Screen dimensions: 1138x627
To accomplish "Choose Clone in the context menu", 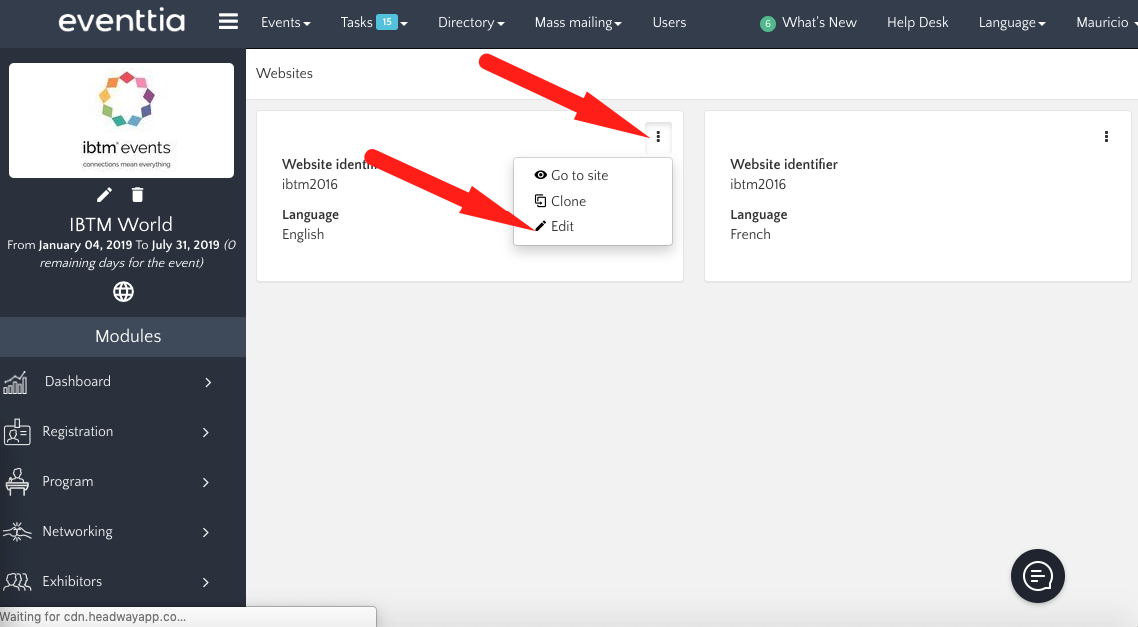I will tap(568, 201).
